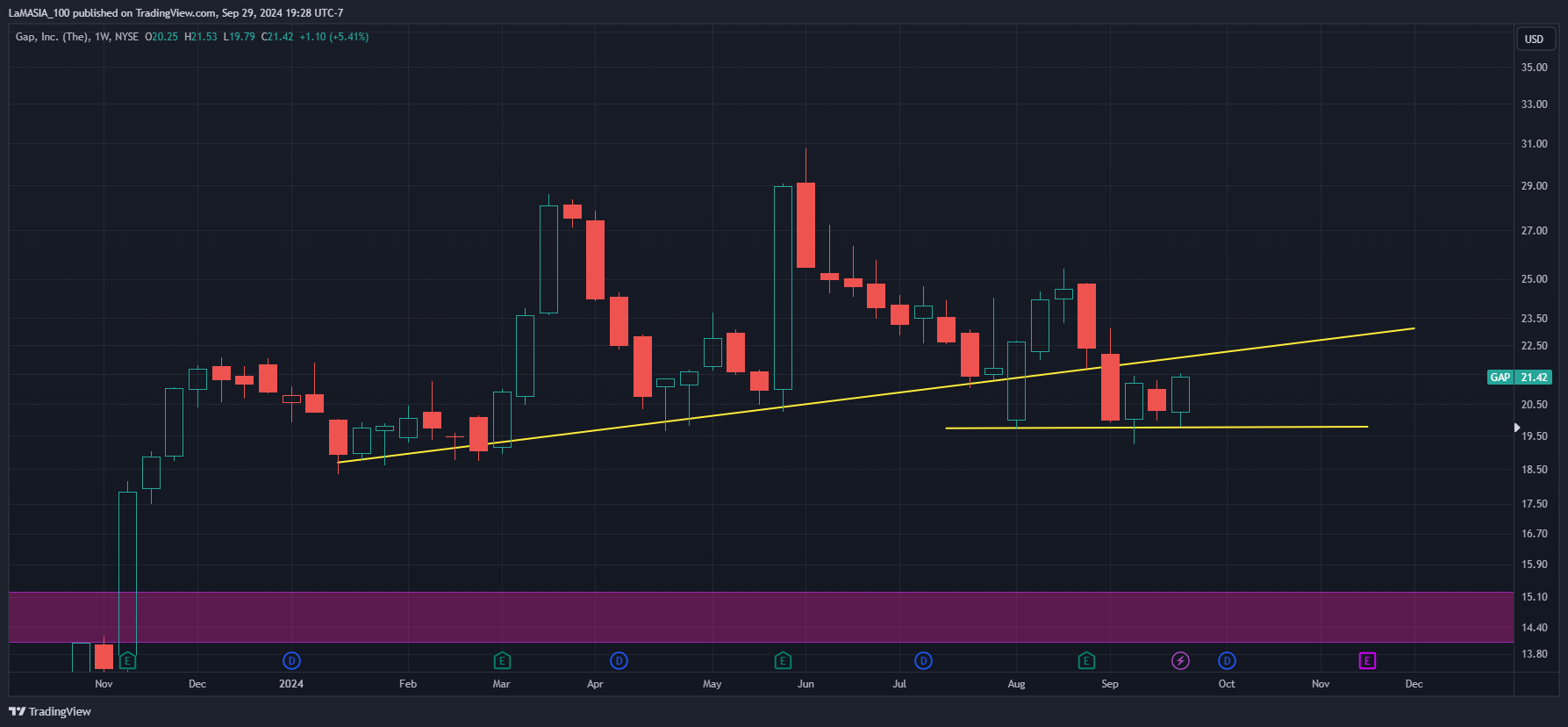Screen dimensions: 1568x727
Task: Click the 16.70 price axis label
Action: point(1534,534)
